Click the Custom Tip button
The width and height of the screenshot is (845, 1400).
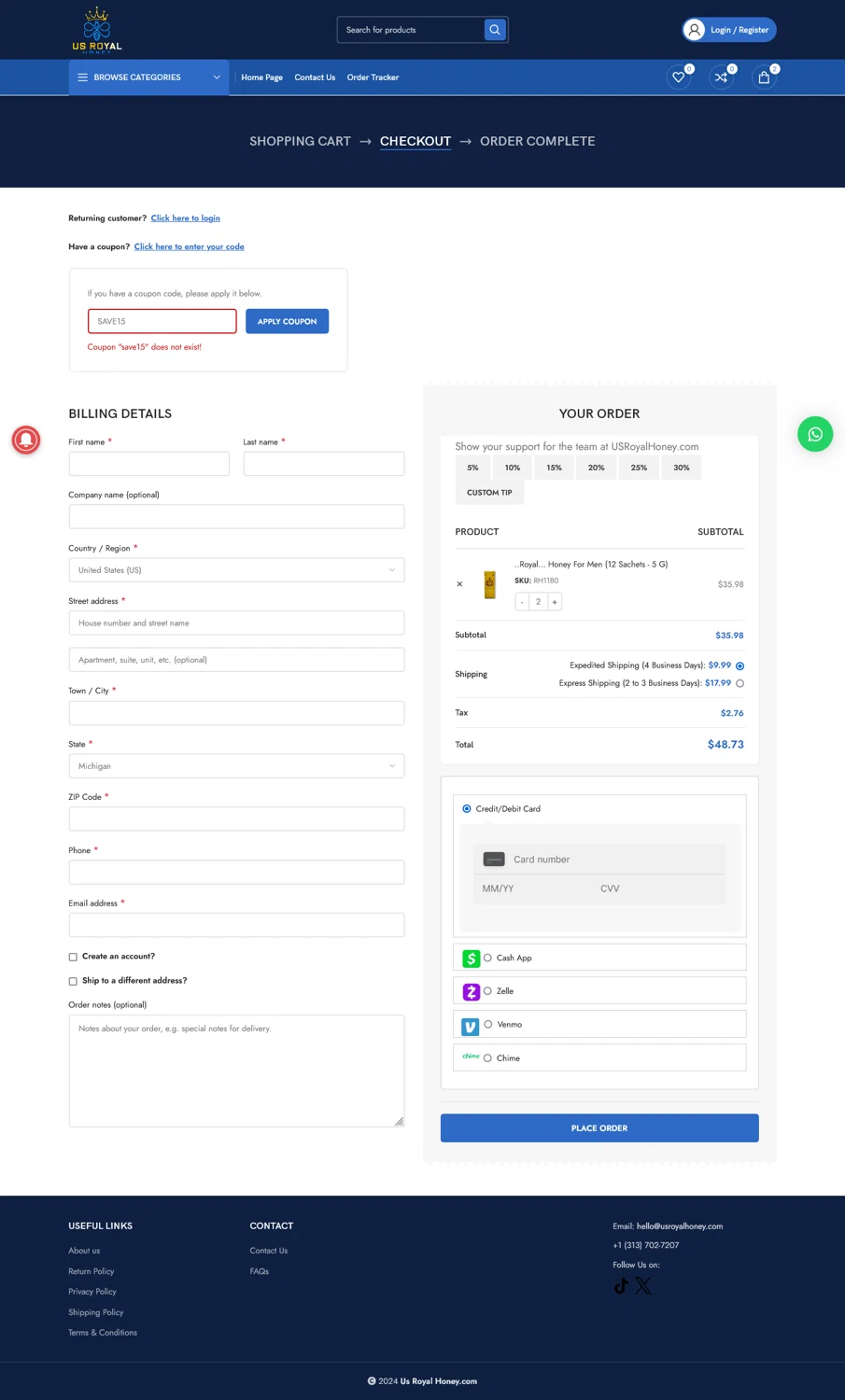point(489,492)
